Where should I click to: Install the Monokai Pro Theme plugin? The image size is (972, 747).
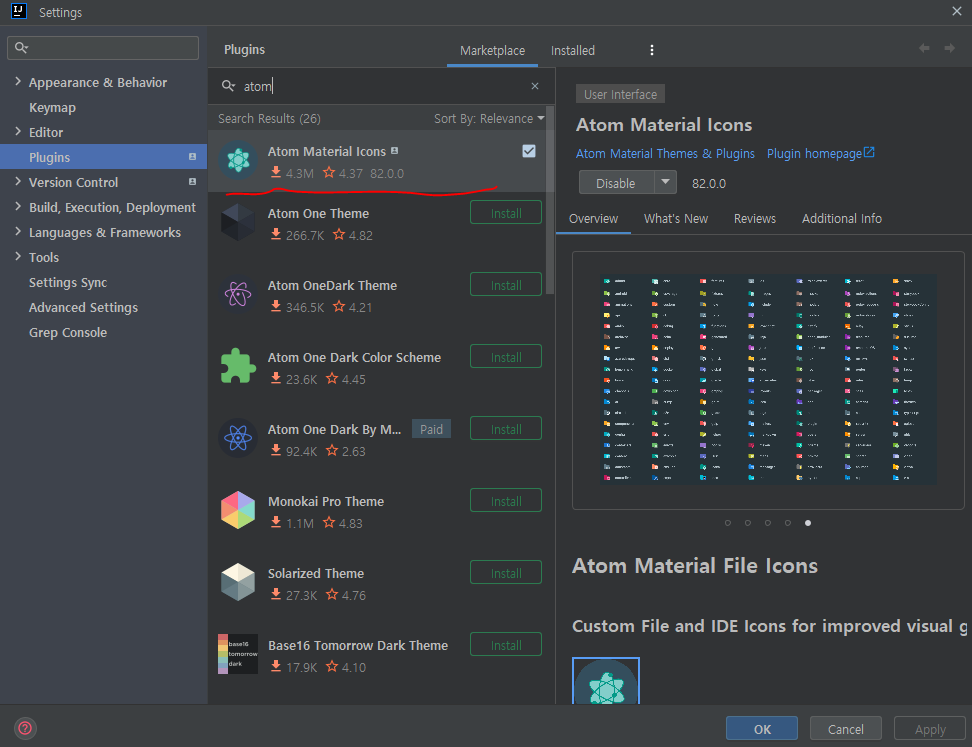pos(506,500)
